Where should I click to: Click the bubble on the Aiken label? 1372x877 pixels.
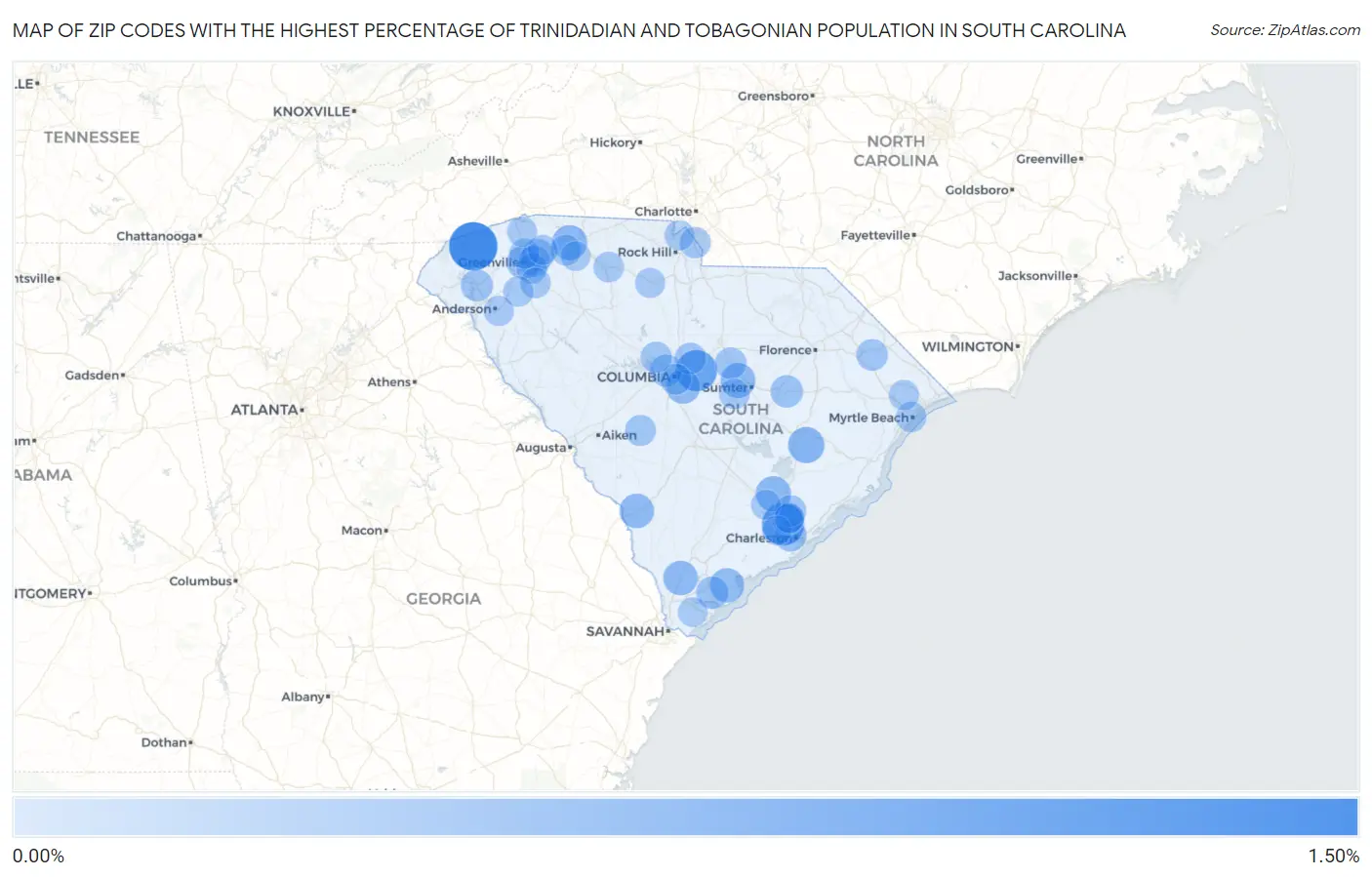pos(640,430)
